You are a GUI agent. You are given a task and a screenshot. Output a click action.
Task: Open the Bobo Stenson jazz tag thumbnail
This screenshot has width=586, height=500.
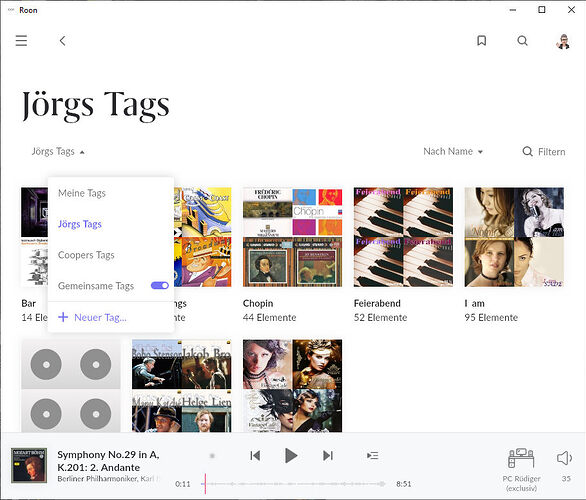pos(182,386)
